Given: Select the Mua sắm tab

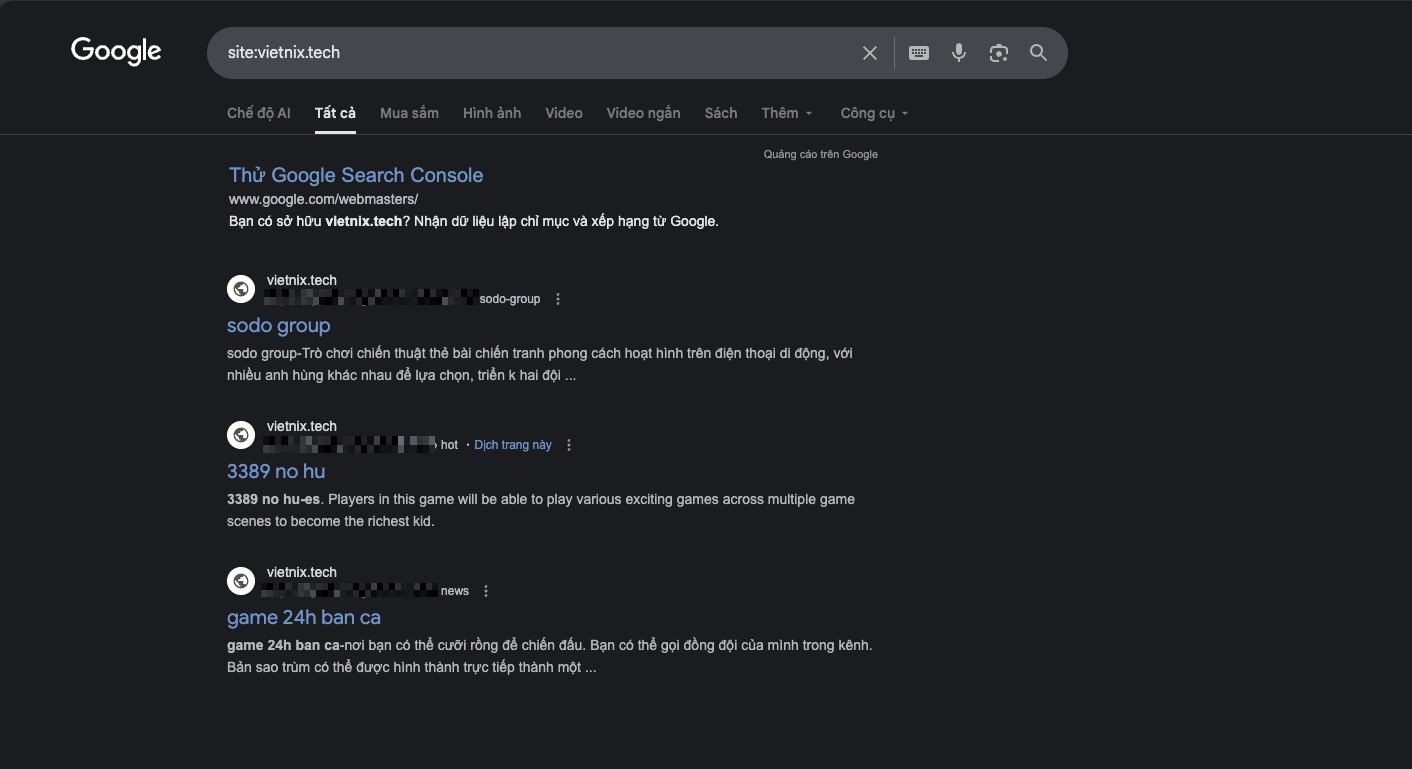Looking at the screenshot, I should [408, 113].
